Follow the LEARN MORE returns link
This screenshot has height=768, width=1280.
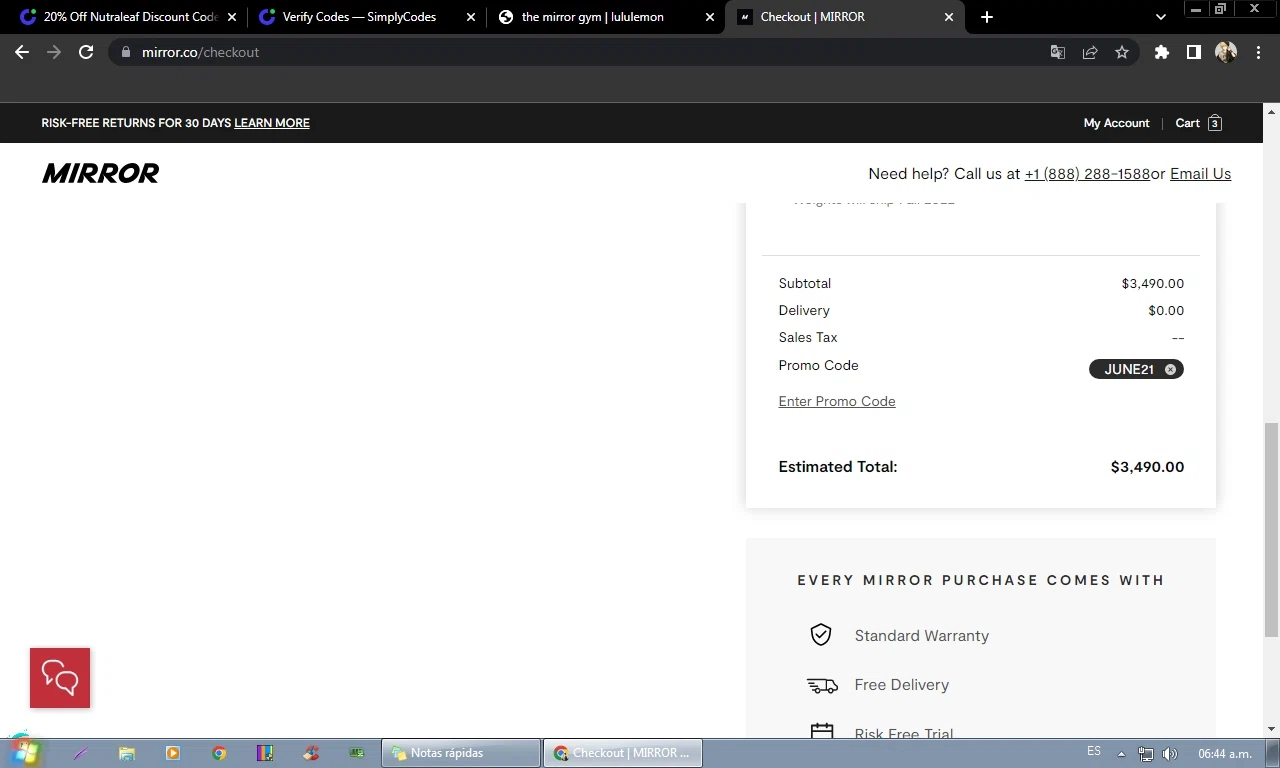click(272, 123)
